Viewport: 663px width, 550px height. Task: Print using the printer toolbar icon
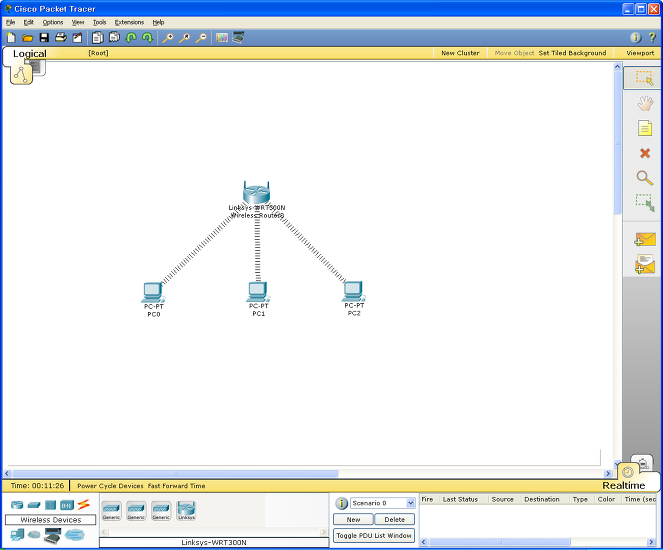pyautogui.click(x=61, y=38)
